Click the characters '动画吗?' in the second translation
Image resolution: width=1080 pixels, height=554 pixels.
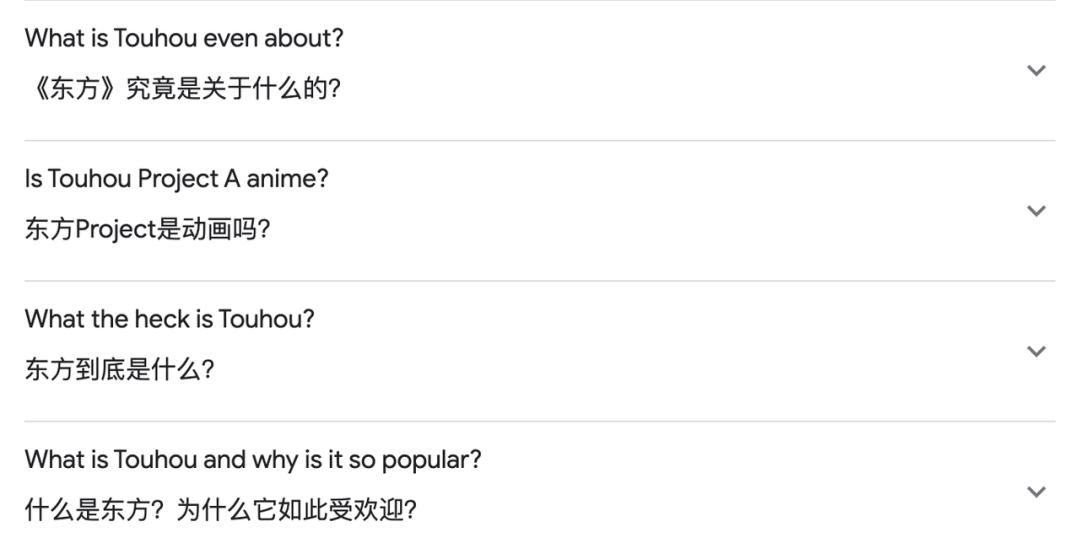point(226,230)
